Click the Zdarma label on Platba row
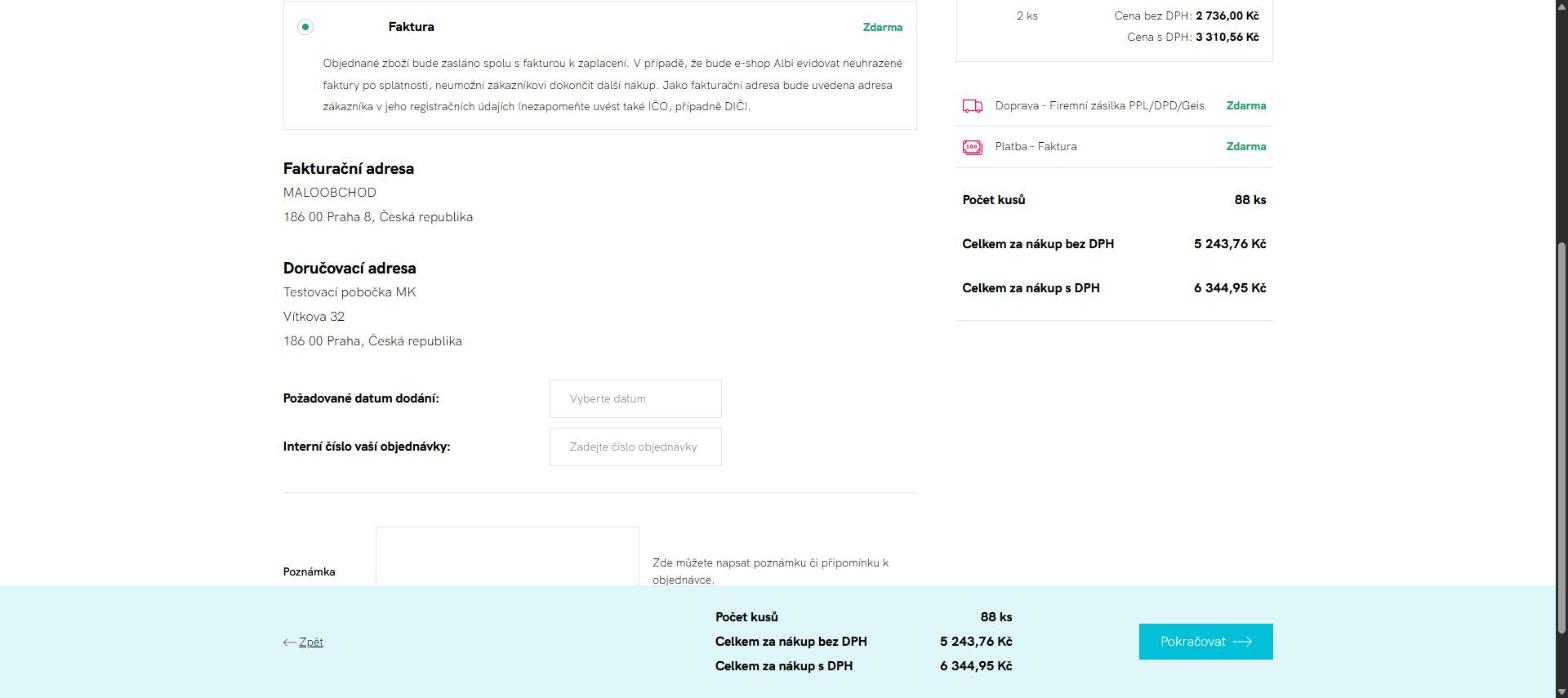Screen dimensions: 1568x698 coord(1246,146)
